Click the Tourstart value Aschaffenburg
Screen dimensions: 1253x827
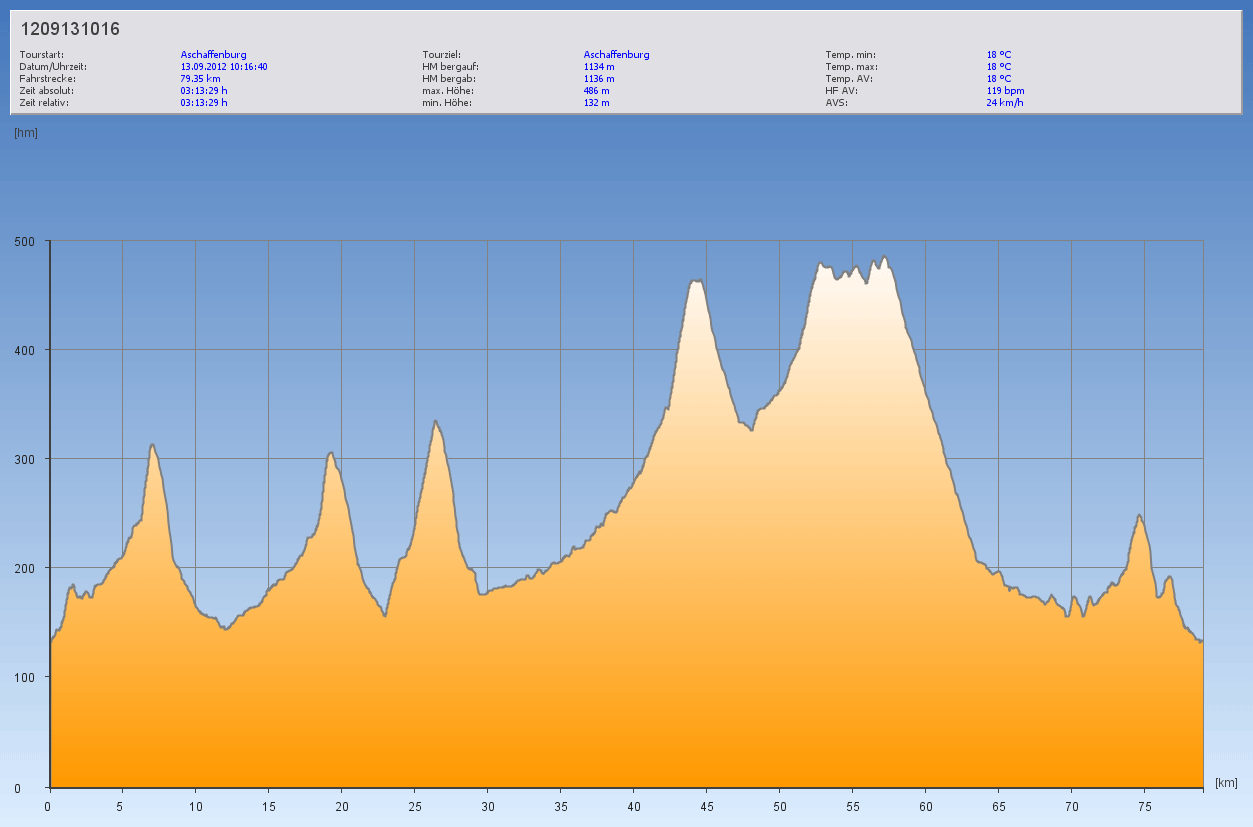(213, 54)
